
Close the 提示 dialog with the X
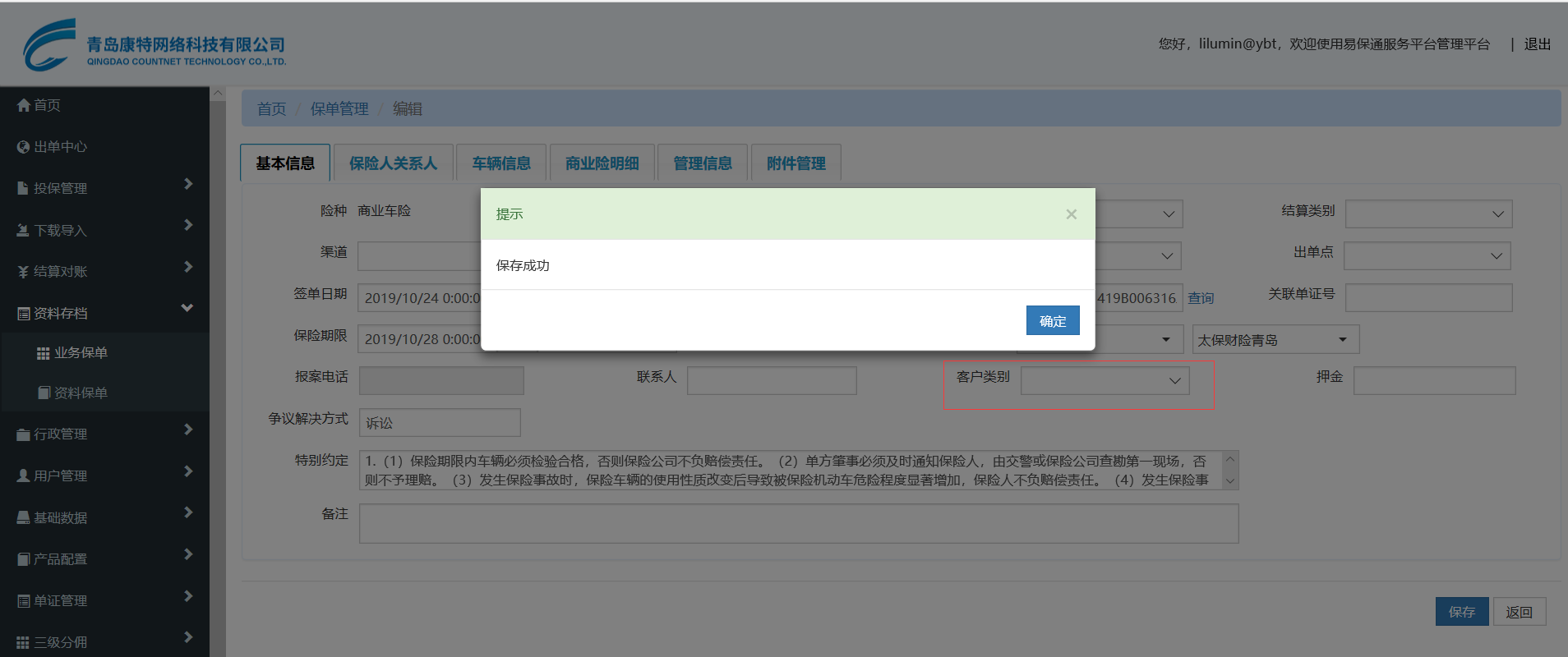coord(1071,214)
